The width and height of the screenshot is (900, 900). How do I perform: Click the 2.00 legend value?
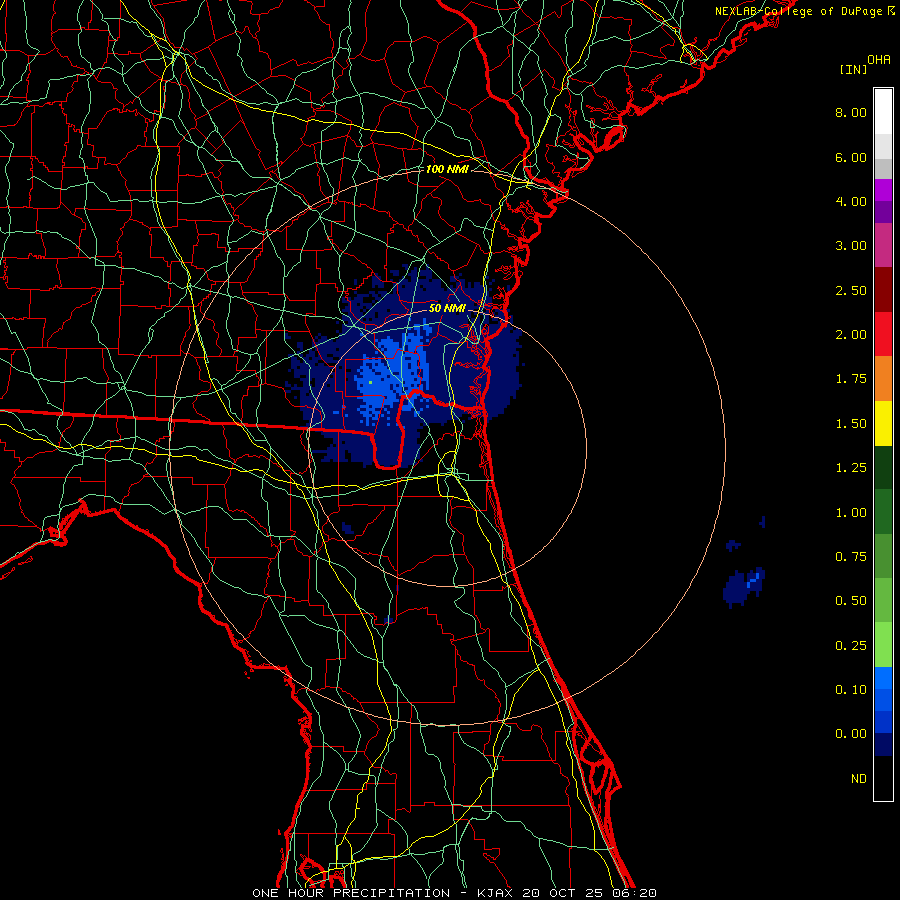[851, 335]
